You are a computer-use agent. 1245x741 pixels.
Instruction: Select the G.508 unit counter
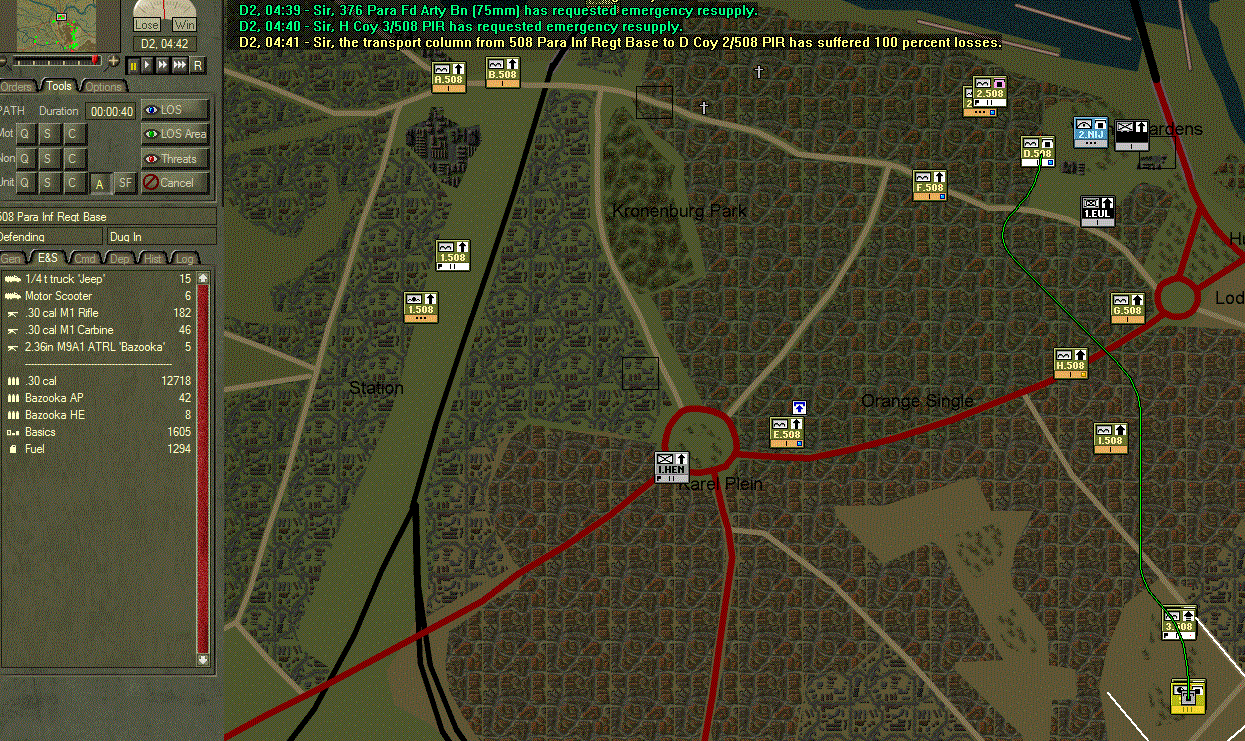click(1128, 308)
